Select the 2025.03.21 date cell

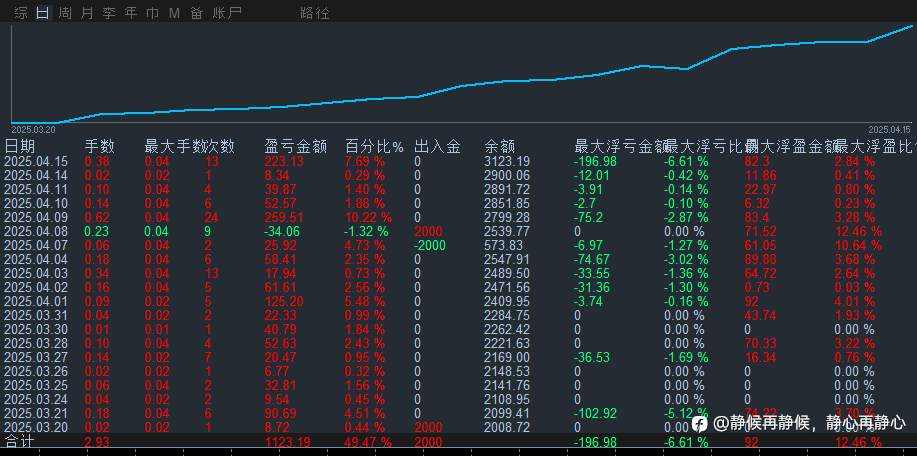coord(36,413)
